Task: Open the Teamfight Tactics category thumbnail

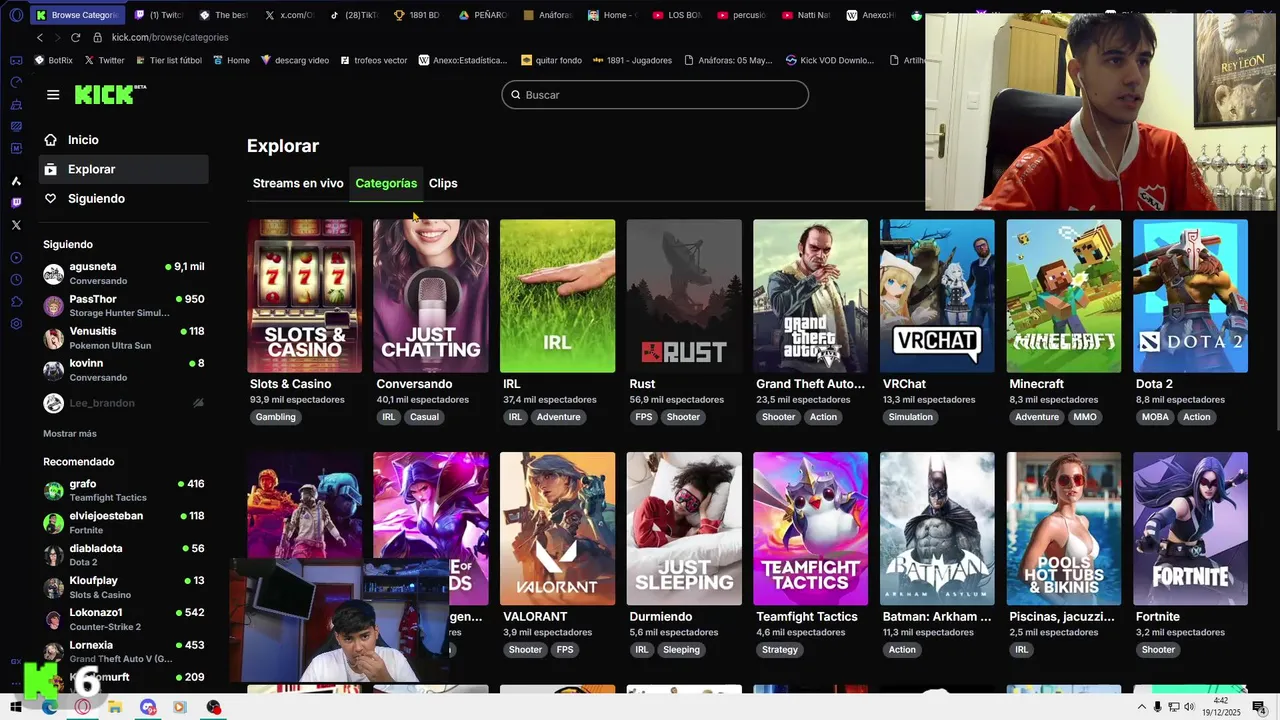Action: 811,528
